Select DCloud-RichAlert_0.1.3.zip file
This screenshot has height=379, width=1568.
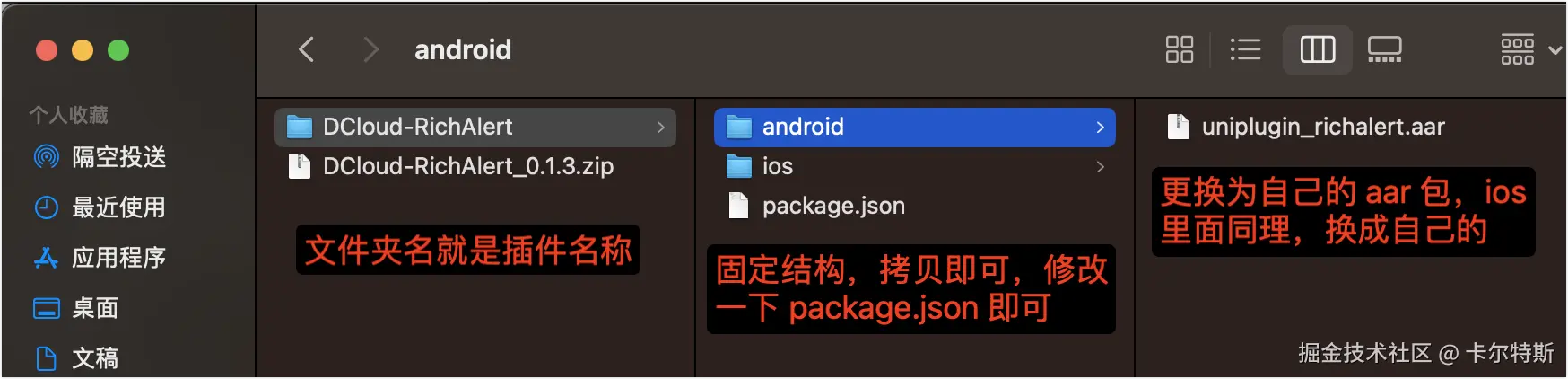point(475,166)
